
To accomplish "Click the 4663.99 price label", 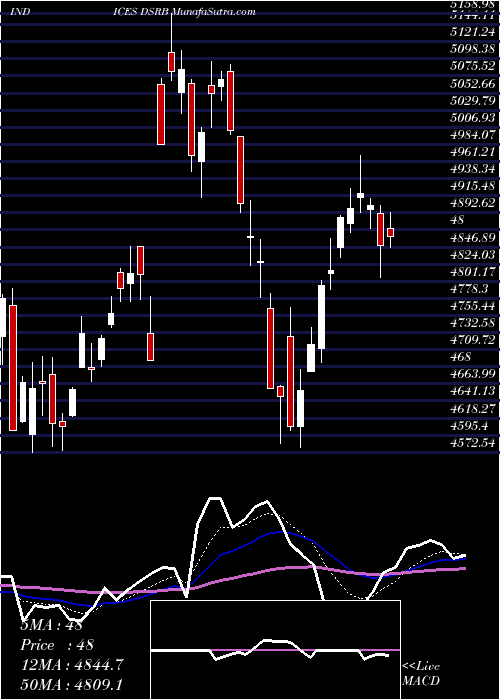I will pos(472,374).
